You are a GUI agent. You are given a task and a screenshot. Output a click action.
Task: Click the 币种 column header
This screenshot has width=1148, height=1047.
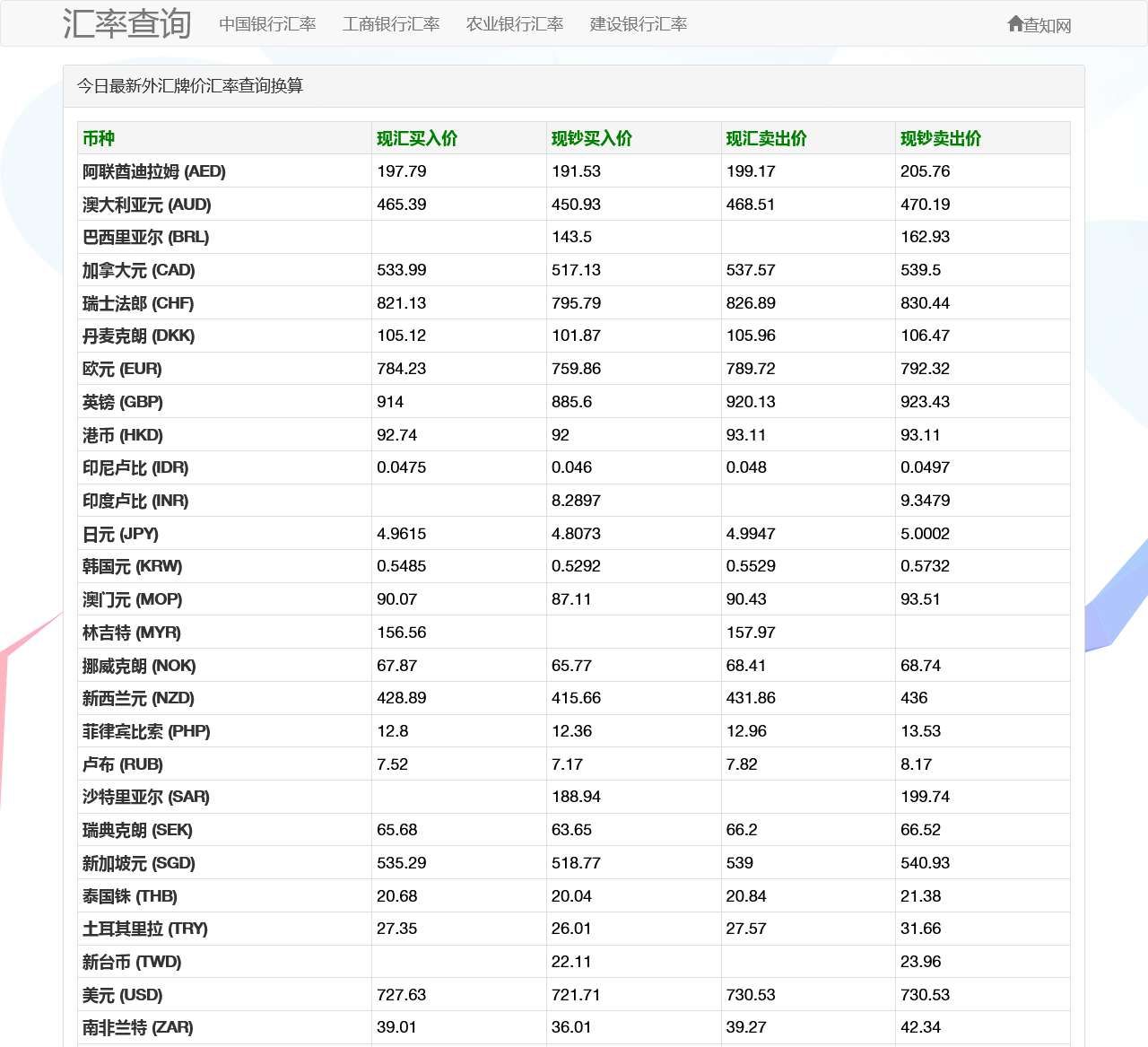(x=99, y=138)
